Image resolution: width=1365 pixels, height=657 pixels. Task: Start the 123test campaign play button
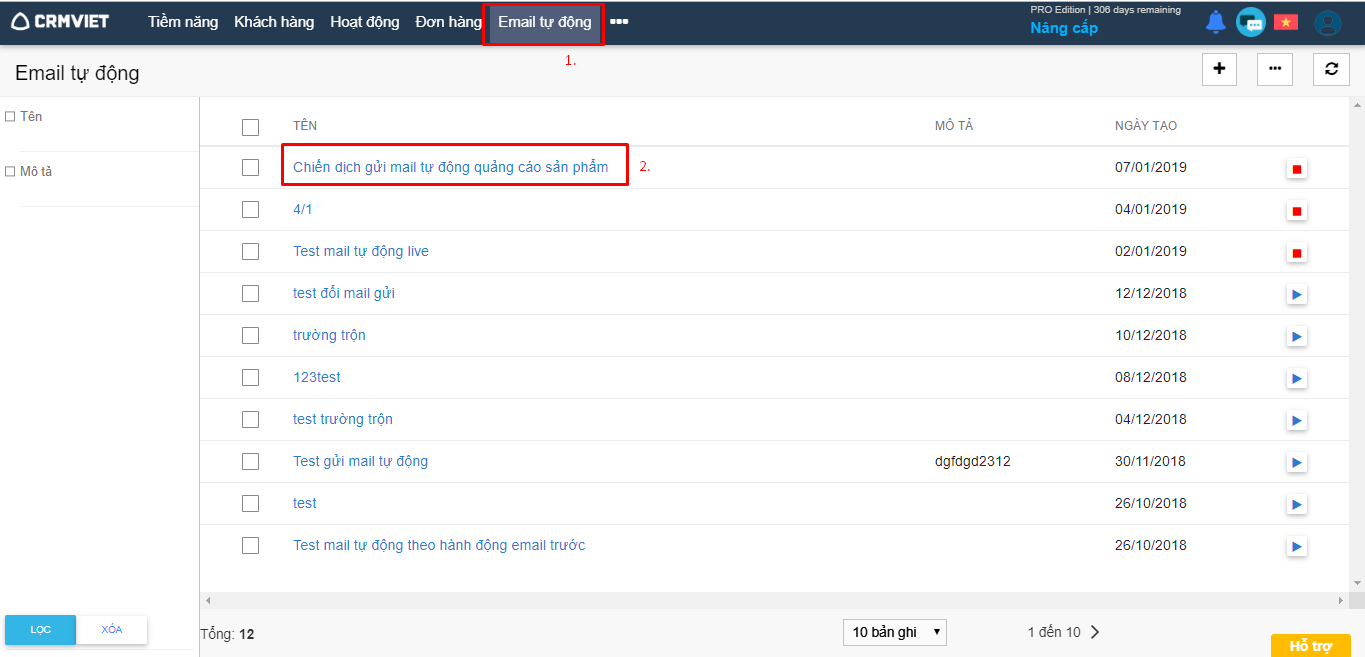coord(1296,379)
